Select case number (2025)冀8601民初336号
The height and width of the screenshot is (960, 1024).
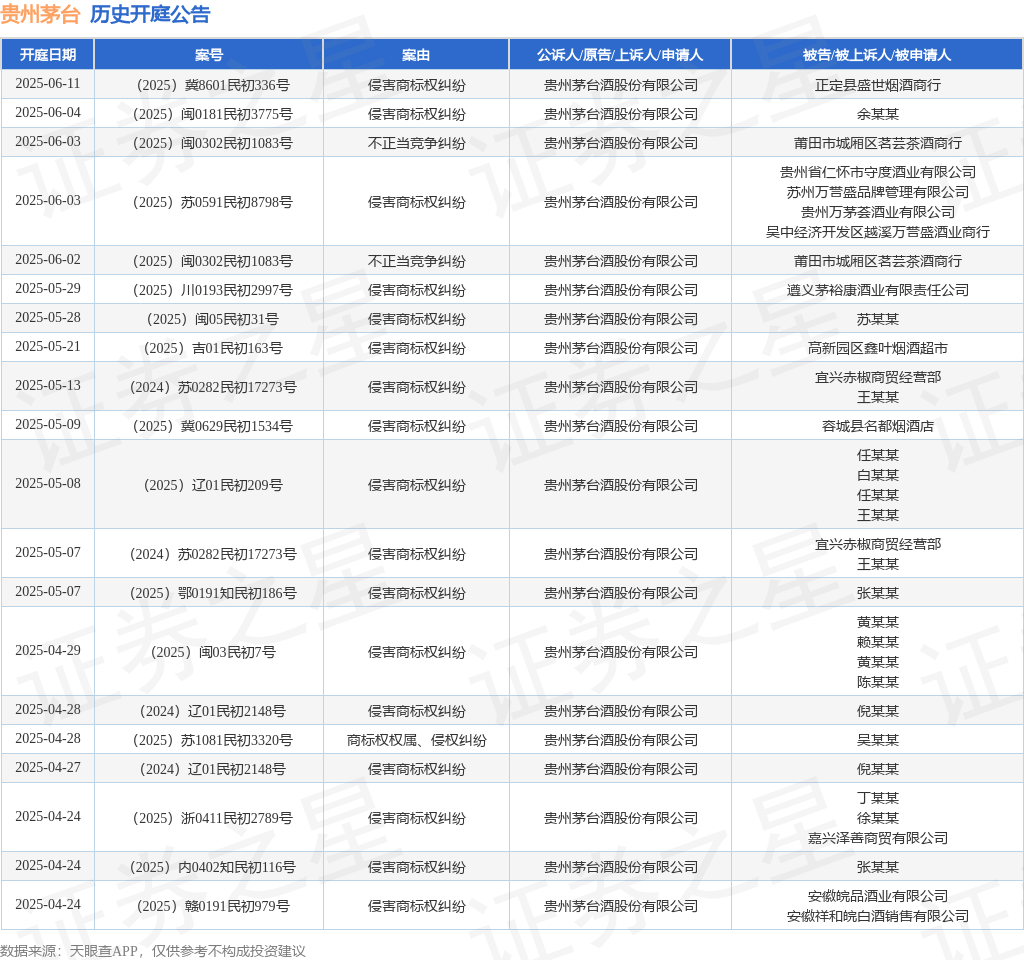pyautogui.click(x=212, y=85)
